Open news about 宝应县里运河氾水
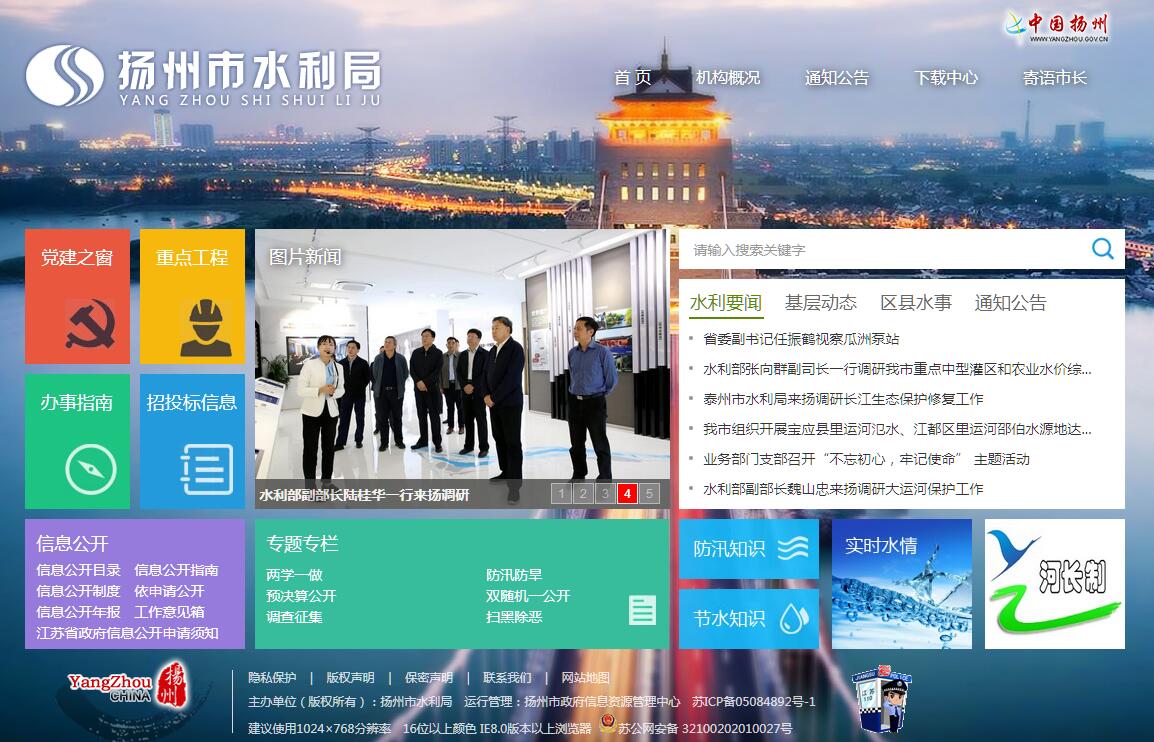 [x=897, y=428]
